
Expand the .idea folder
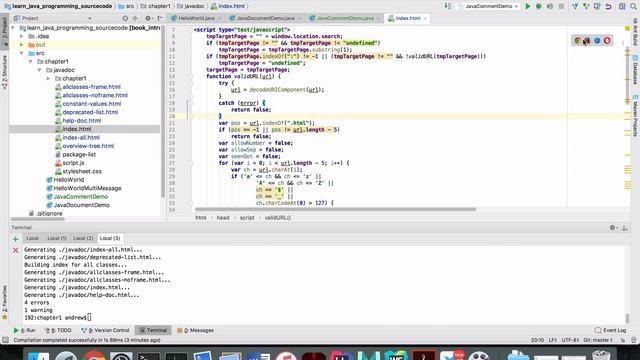[22, 36]
